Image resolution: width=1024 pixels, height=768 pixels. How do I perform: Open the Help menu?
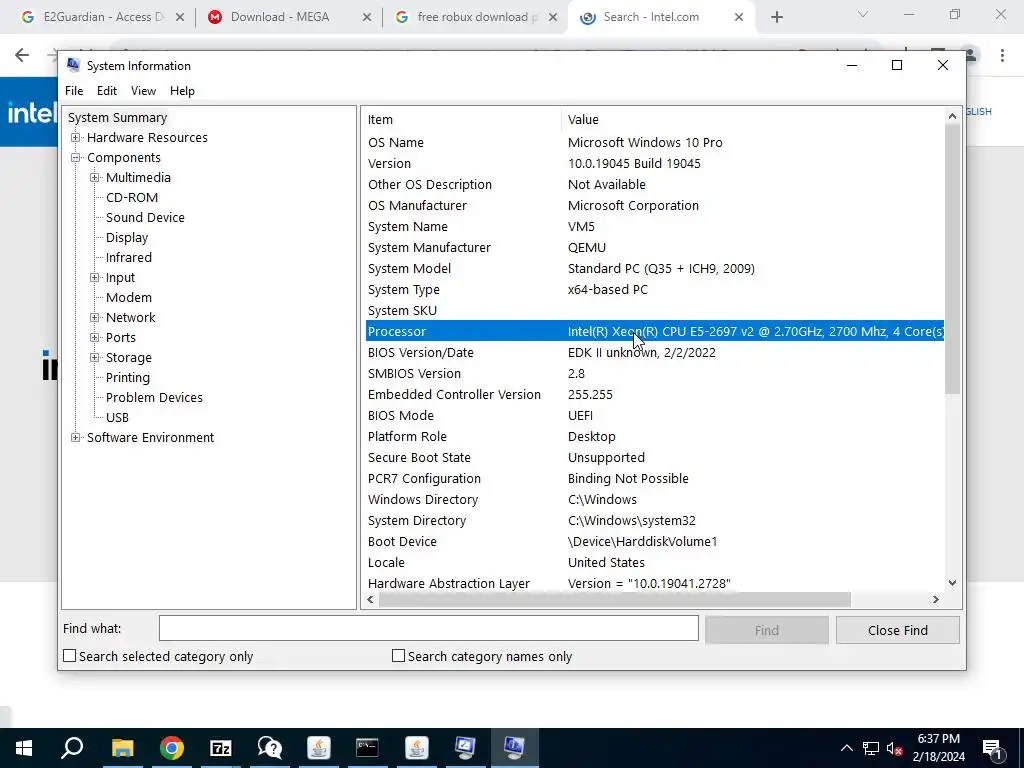click(x=182, y=91)
